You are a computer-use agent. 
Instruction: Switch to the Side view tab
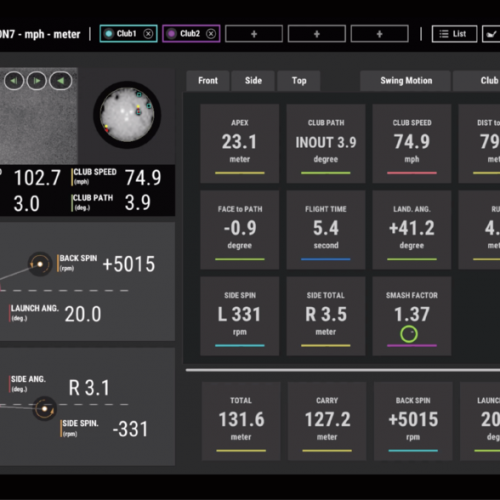253,81
